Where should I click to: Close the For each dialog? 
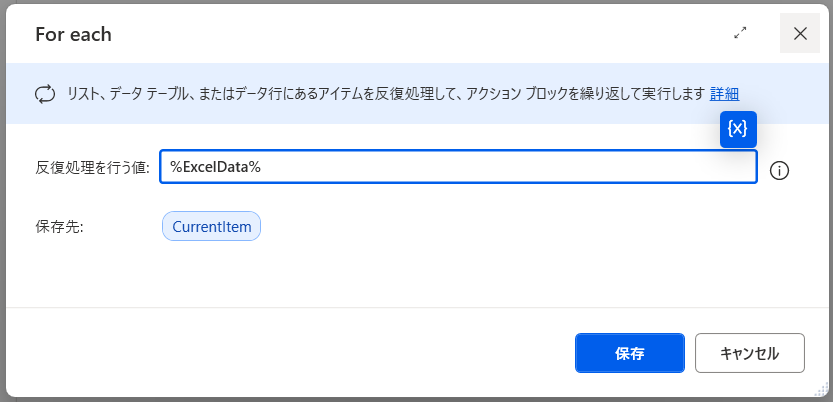click(x=800, y=33)
